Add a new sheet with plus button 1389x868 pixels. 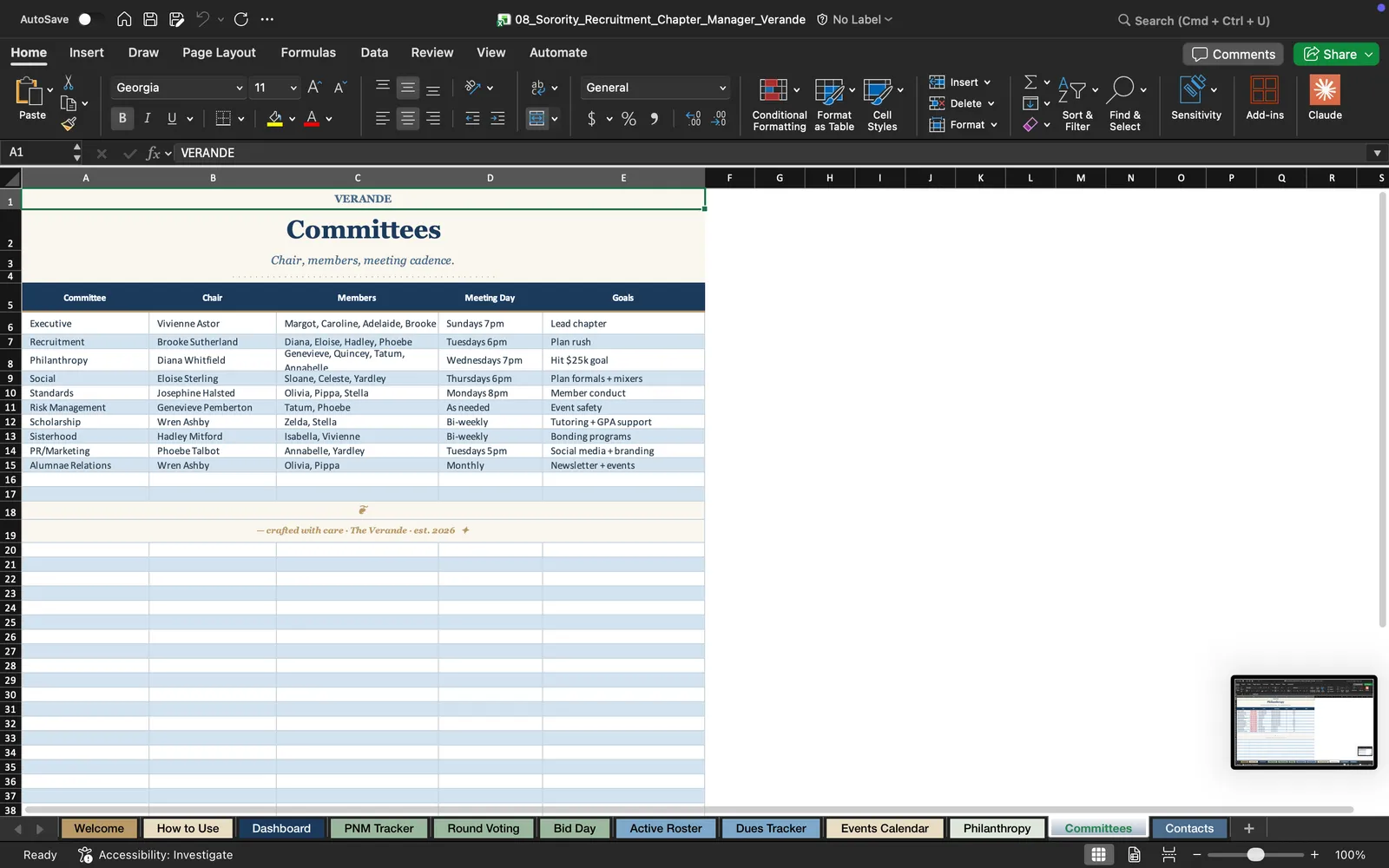click(x=1248, y=828)
